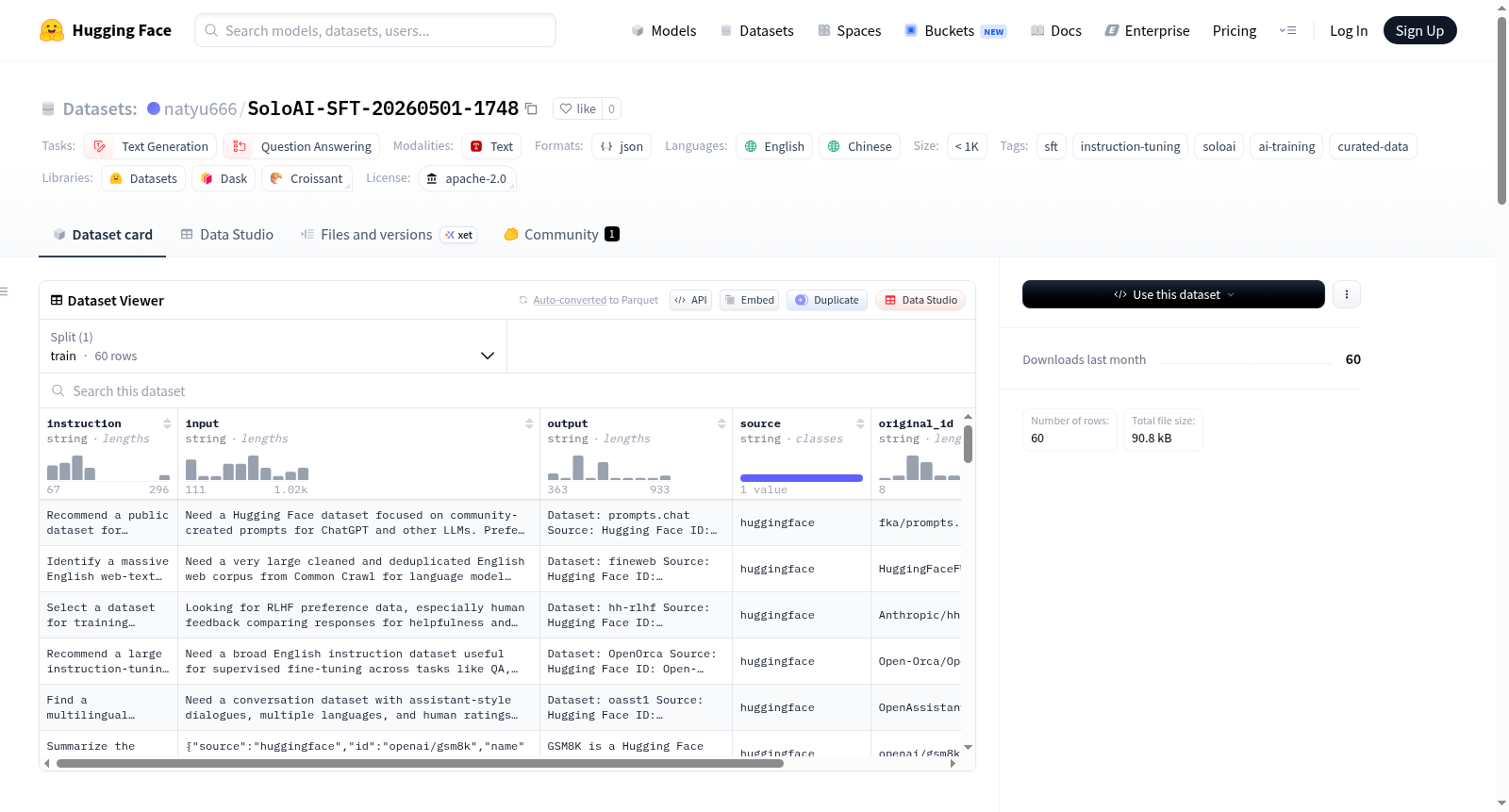Open Enterprise in the navigation
The height and width of the screenshot is (812, 1509).
(1147, 30)
